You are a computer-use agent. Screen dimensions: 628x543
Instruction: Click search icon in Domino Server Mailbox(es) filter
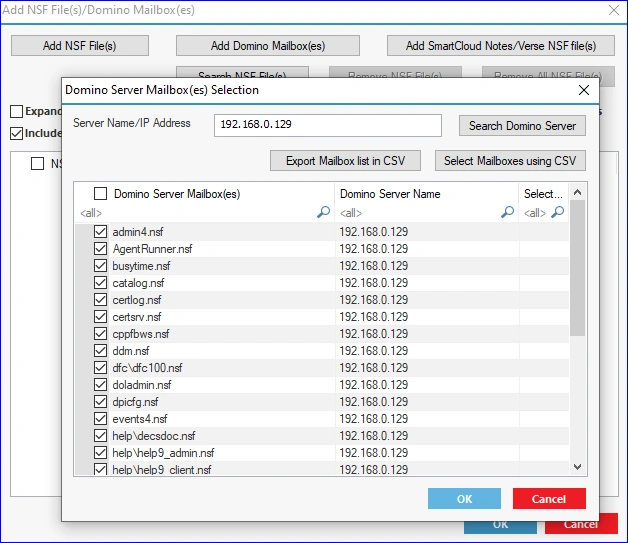tap(323, 212)
